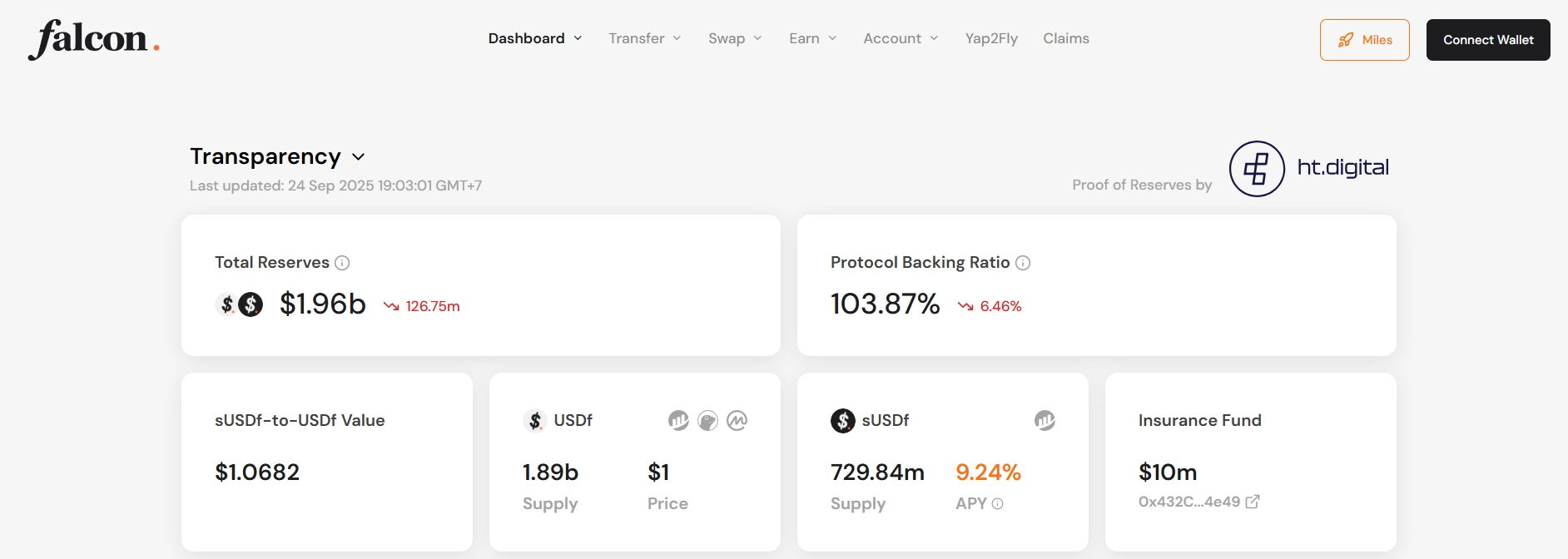Expand the Dashboard nav dropdown
1568x559 pixels.
click(535, 38)
